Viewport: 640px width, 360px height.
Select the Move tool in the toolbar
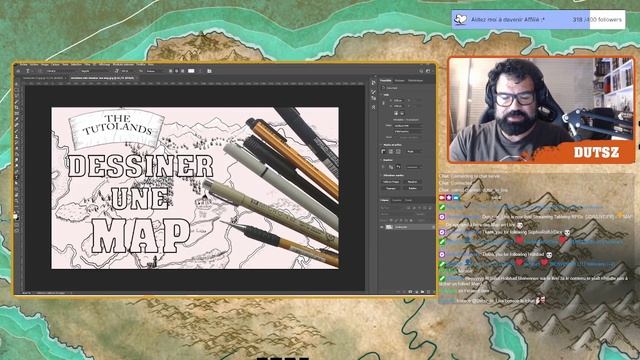[x=17, y=84]
